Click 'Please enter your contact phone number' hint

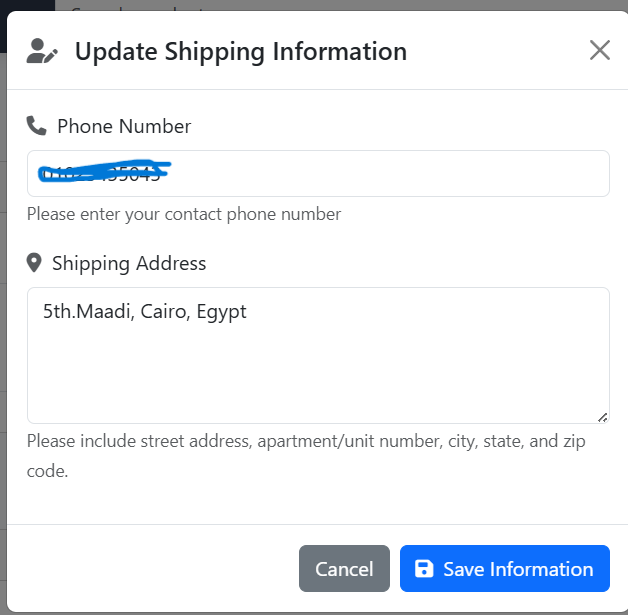coord(184,214)
